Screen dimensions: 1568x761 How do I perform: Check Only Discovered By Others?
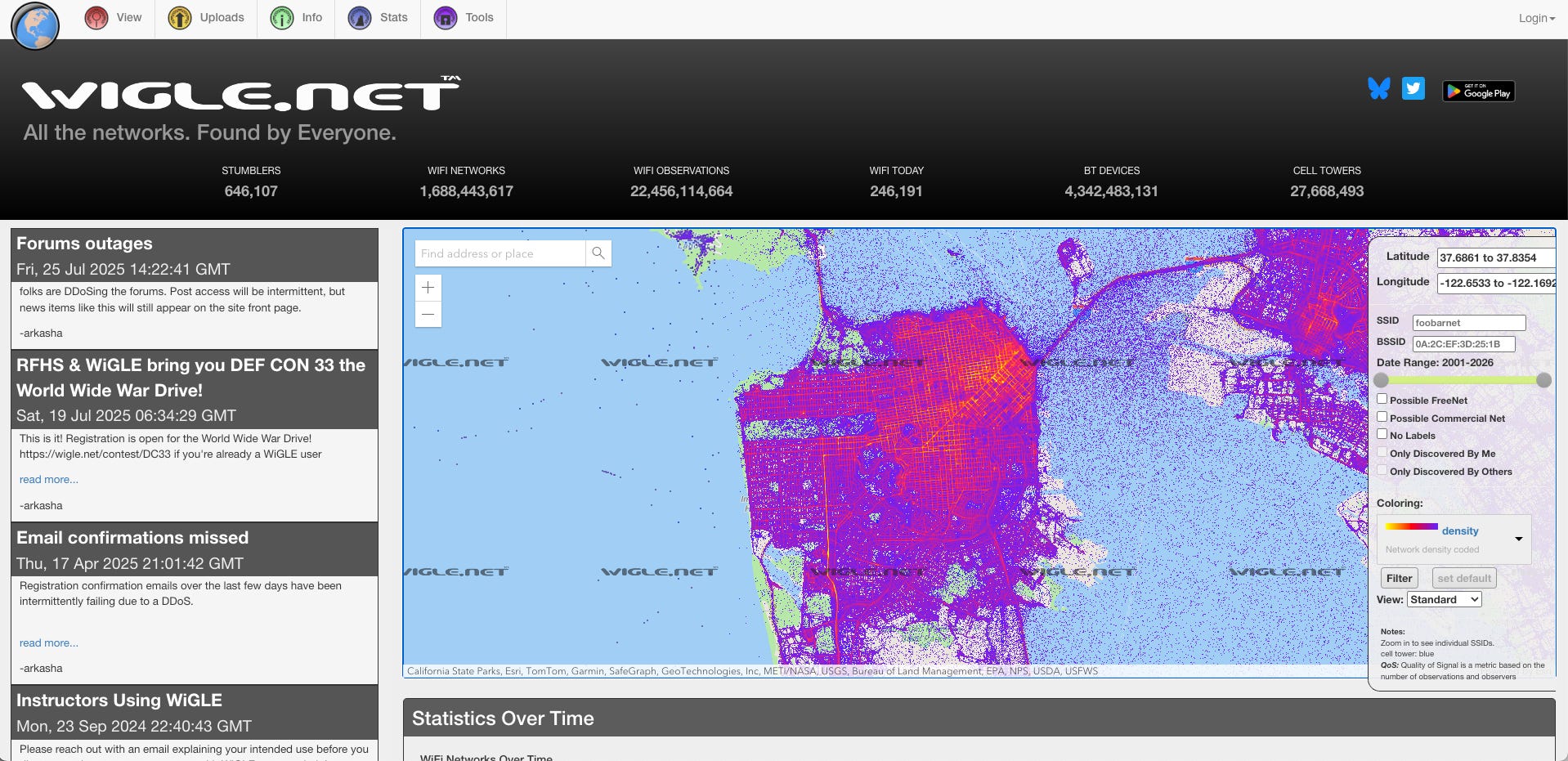[x=1382, y=470]
